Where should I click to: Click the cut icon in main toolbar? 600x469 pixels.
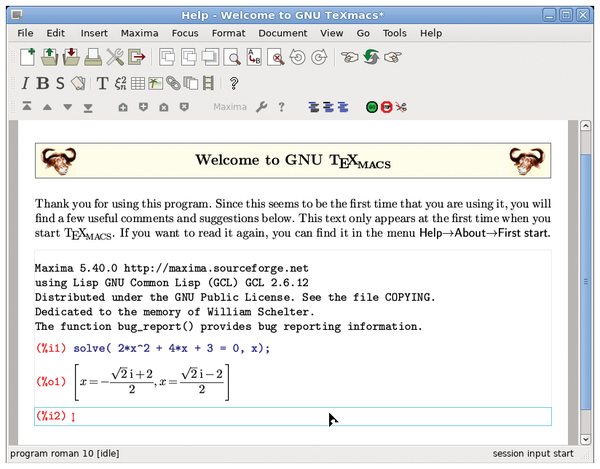pyautogui.click(x=167, y=57)
